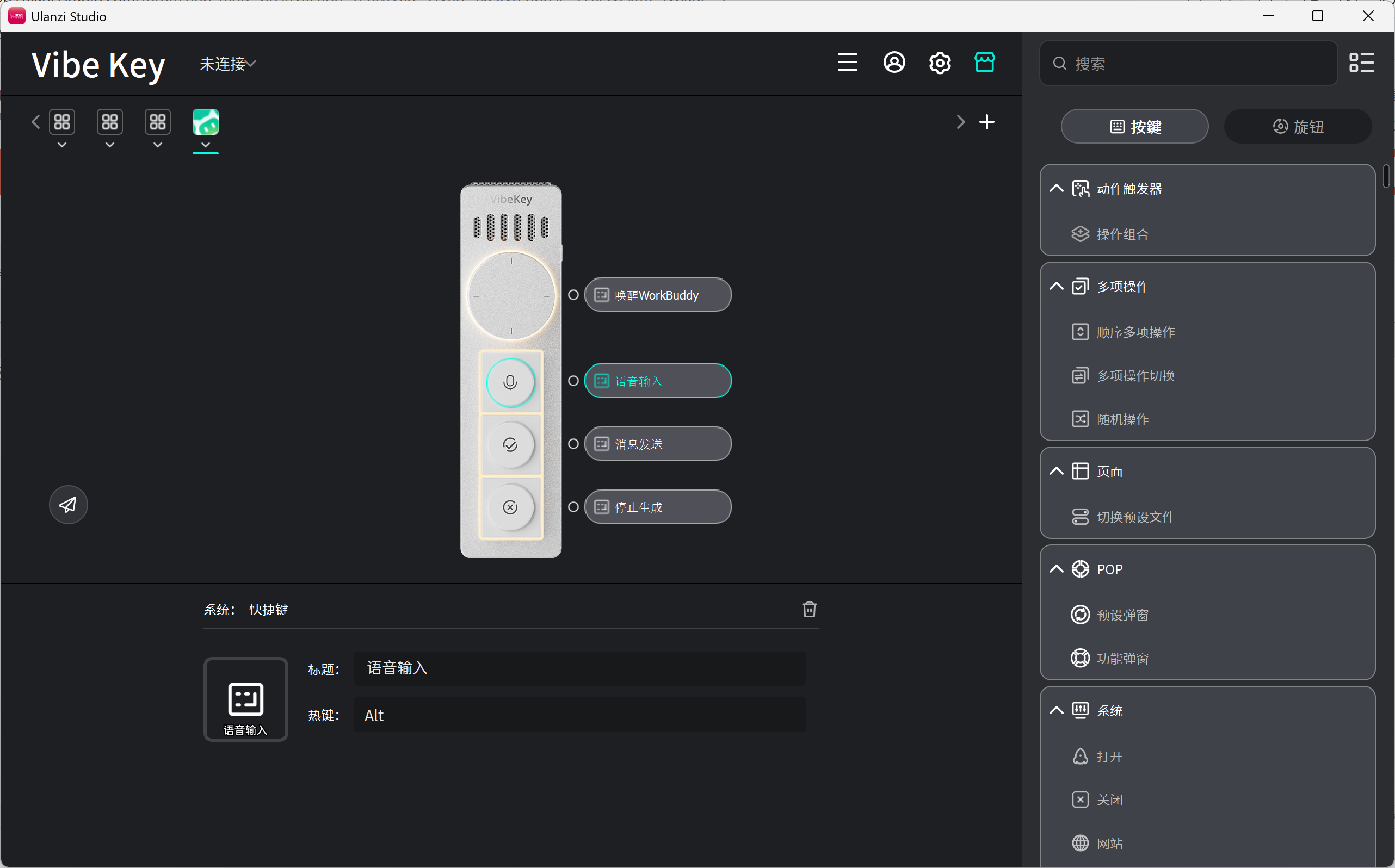Open the 未连接 device dropdown
The width and height of the screenshot is (1395, 868).
pos(227,64)
